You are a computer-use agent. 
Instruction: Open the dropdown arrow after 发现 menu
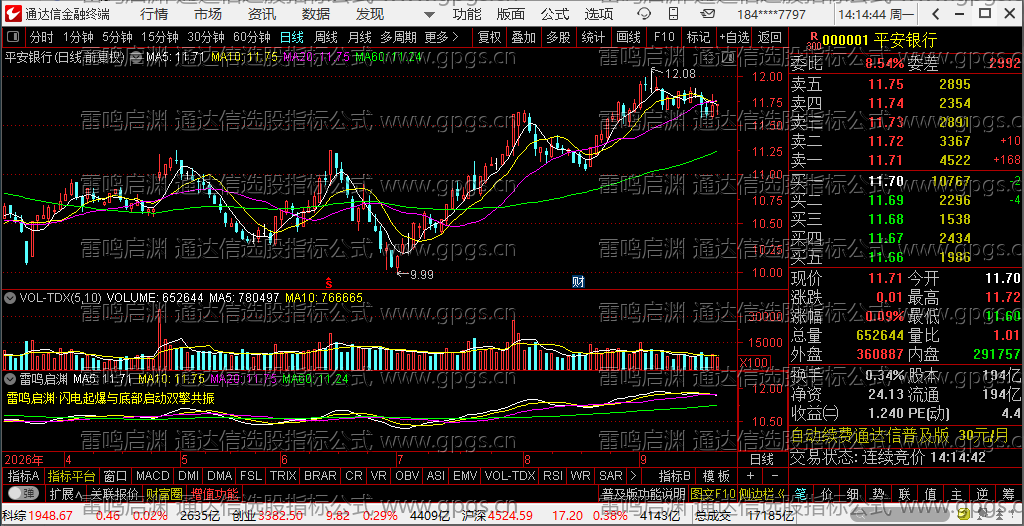pyautogui.click(x=428, y=14)
